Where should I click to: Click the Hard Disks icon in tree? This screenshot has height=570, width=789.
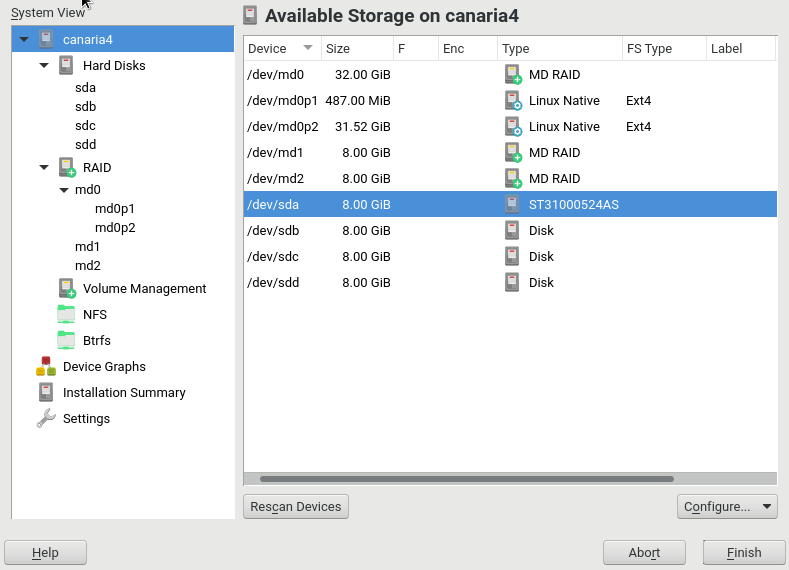pos(66,66)
